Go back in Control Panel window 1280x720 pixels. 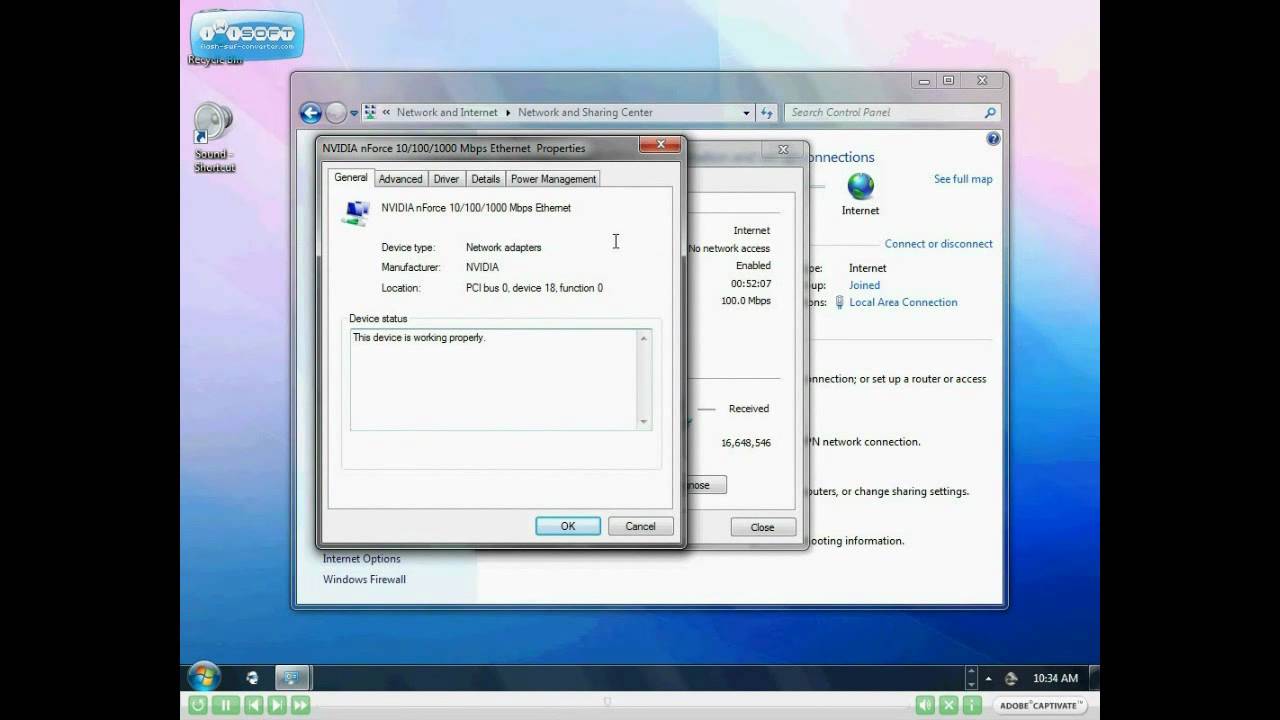(311, 113)
